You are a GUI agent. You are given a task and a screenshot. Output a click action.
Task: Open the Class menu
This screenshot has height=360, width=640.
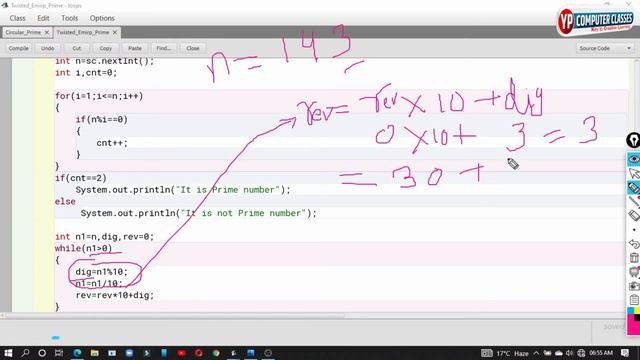tap(18, 18)
